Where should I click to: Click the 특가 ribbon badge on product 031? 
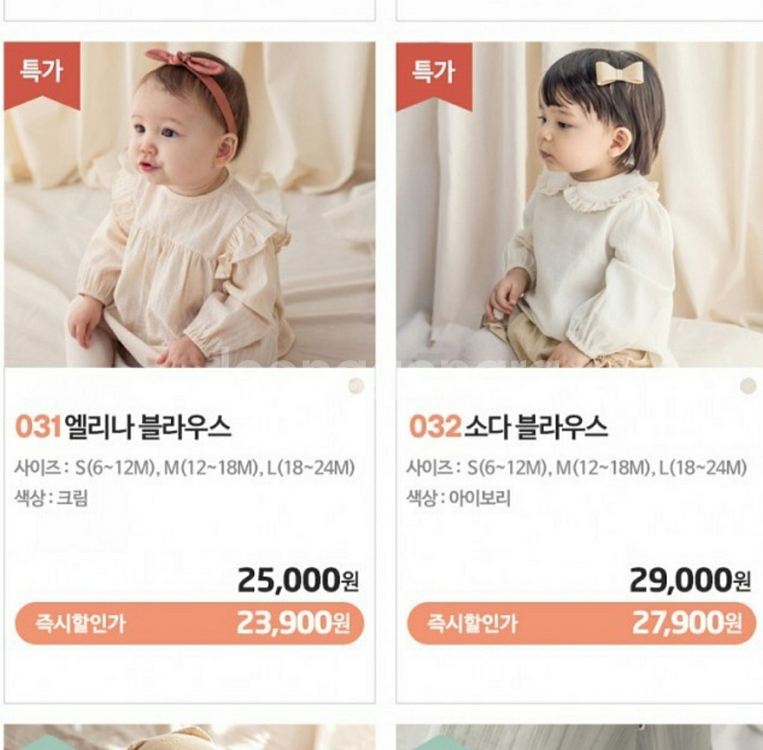(42, 75)
